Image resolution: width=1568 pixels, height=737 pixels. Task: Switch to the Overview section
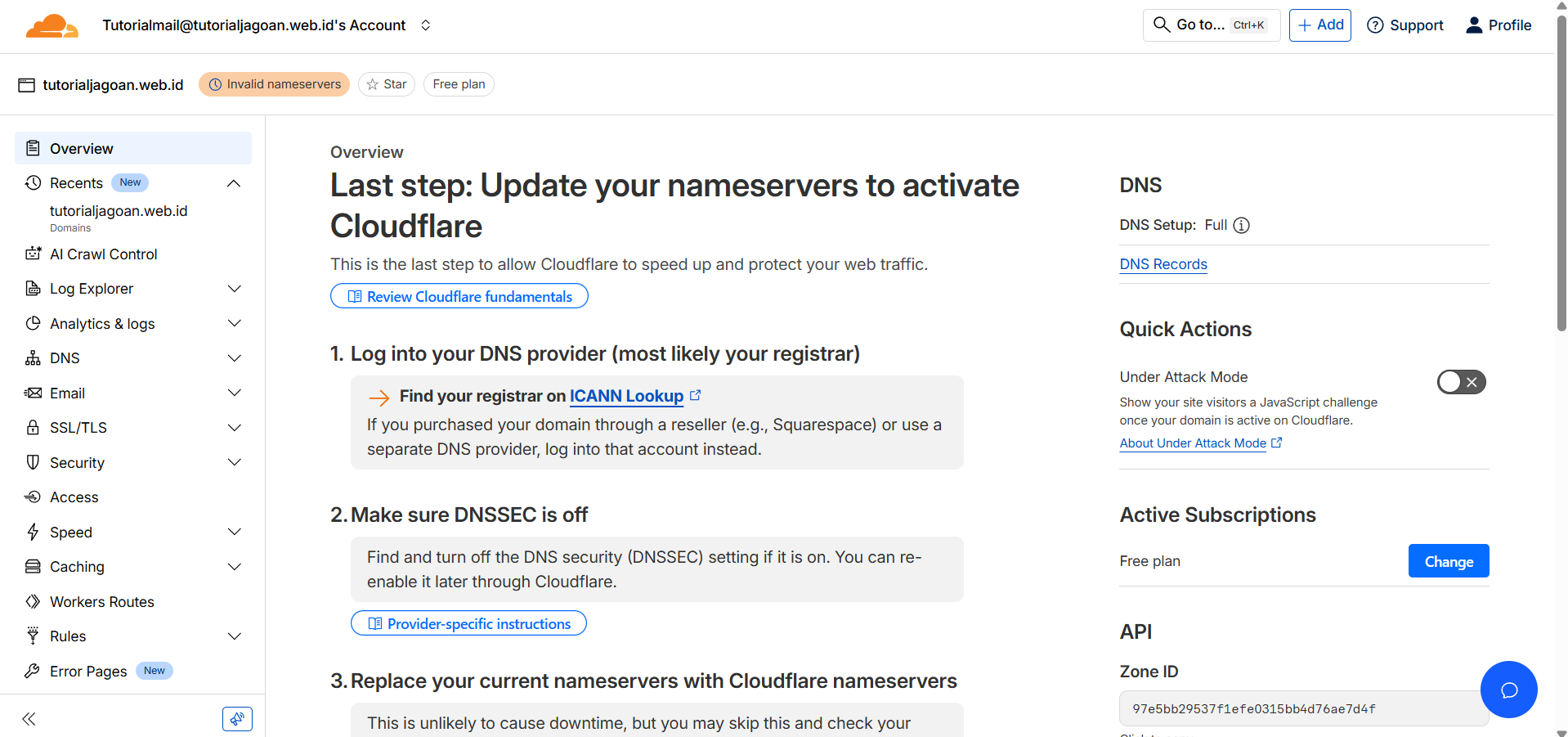[82, 148]
